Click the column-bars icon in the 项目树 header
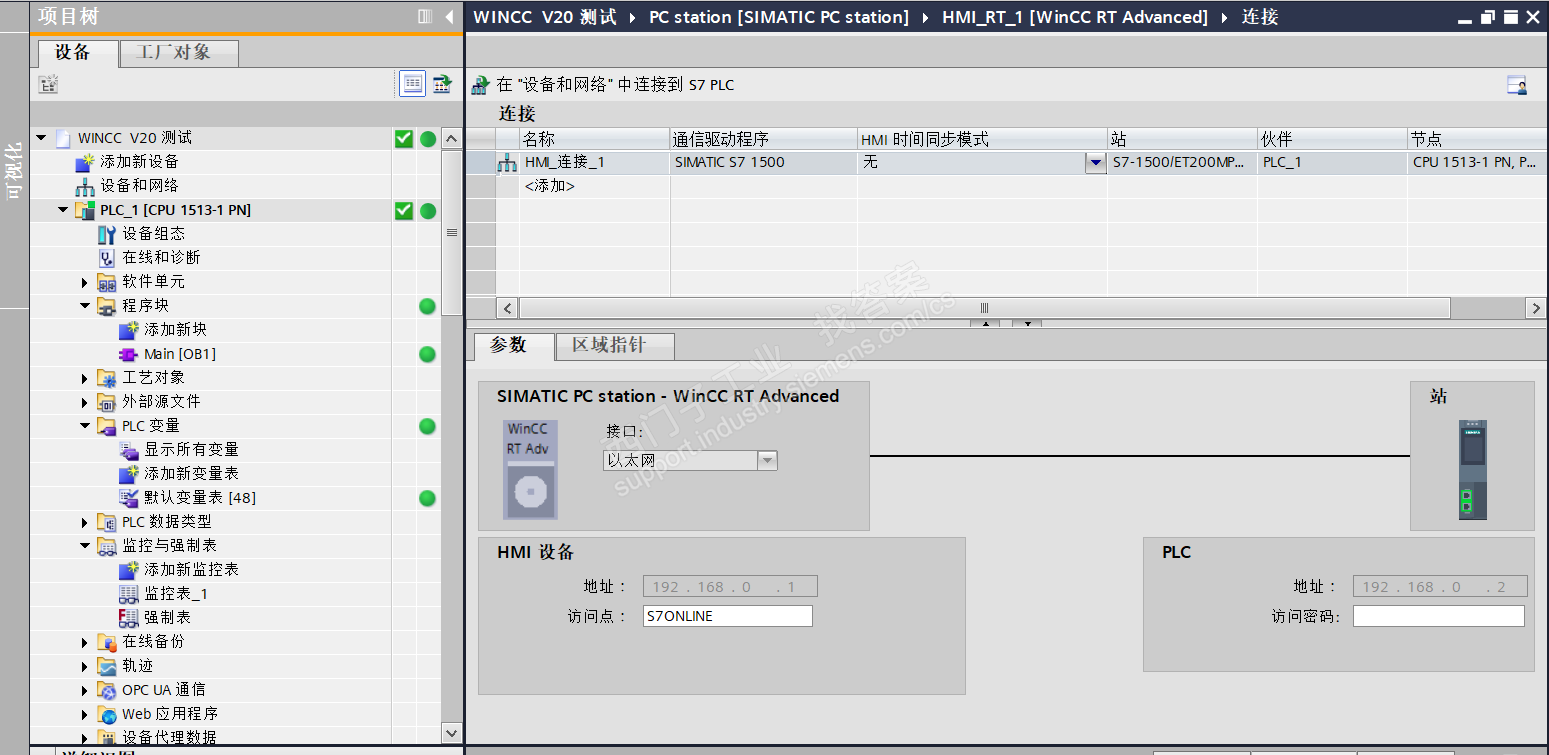Image resolution: width=1549 pixels, height=755 pixels. (425, 17)
